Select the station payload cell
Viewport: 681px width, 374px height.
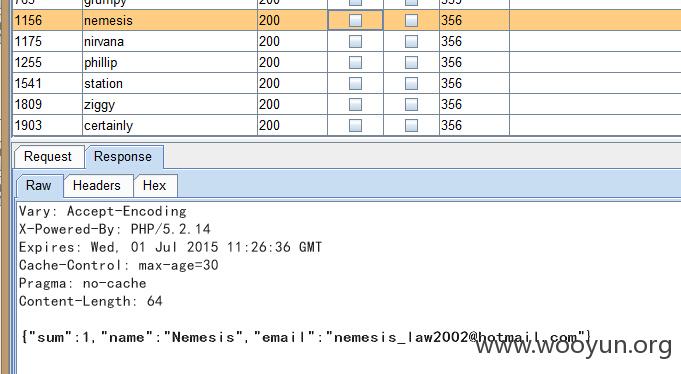(x=170, y=83)
